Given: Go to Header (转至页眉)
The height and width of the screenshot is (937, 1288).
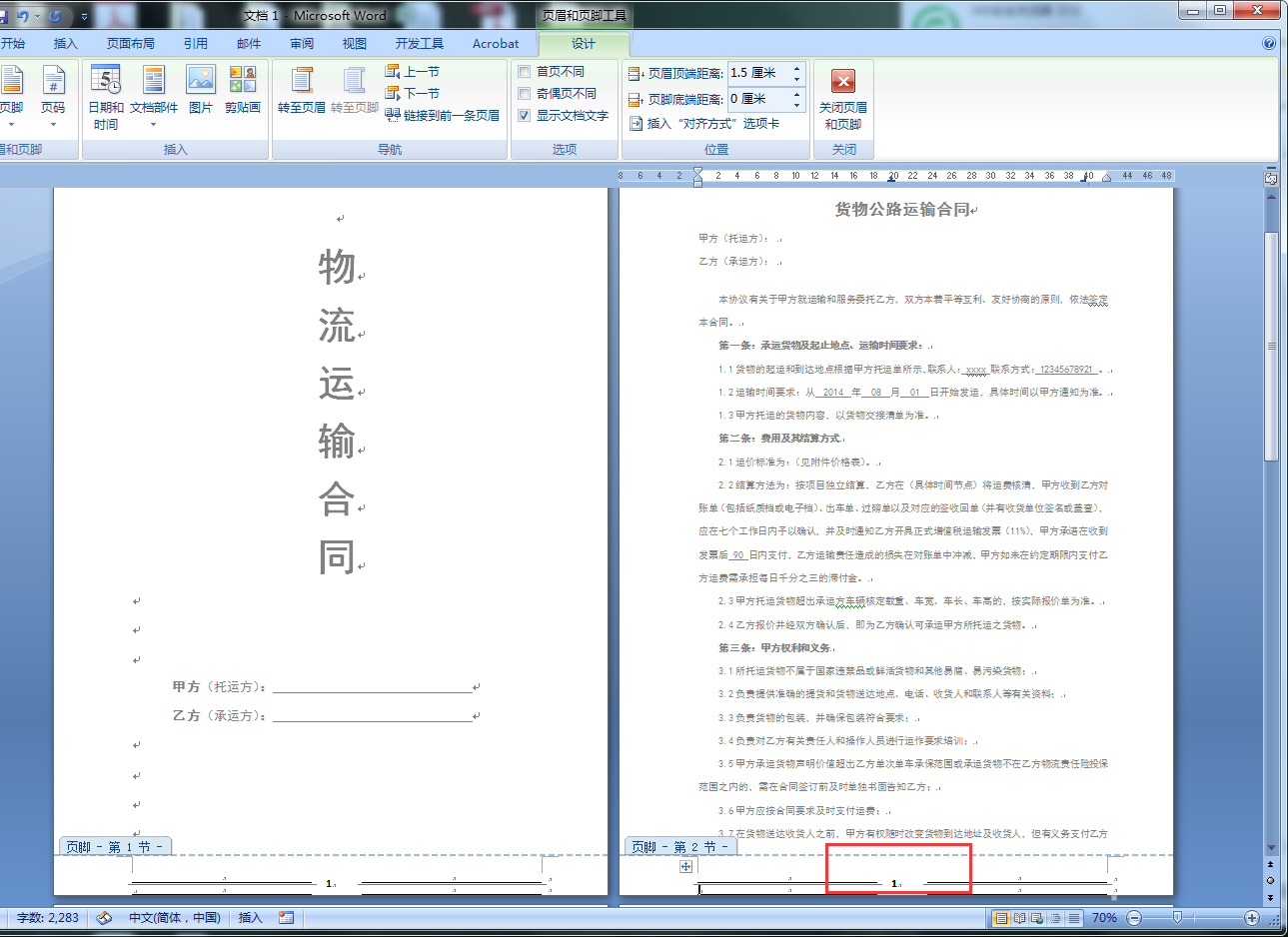Looking at the screenshot, I should 302,90.
